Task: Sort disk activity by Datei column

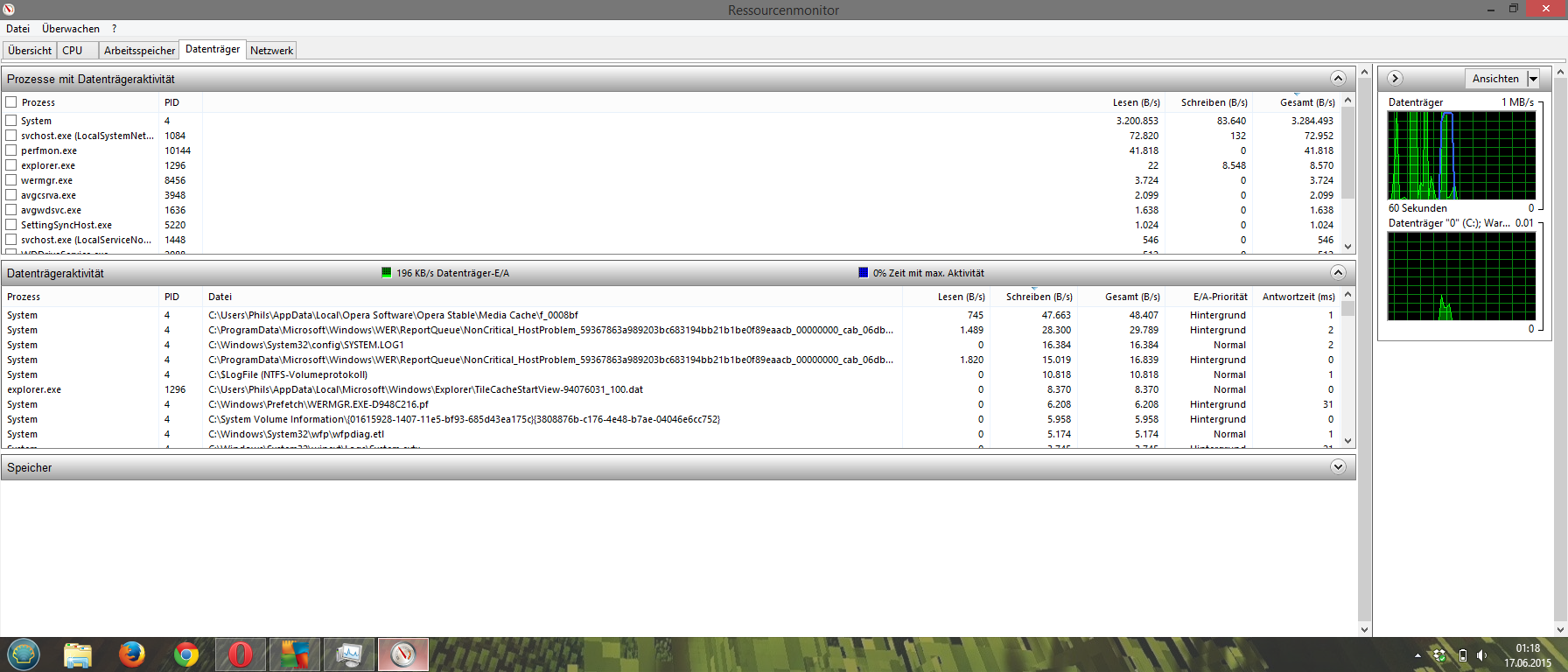Action: 552,297
